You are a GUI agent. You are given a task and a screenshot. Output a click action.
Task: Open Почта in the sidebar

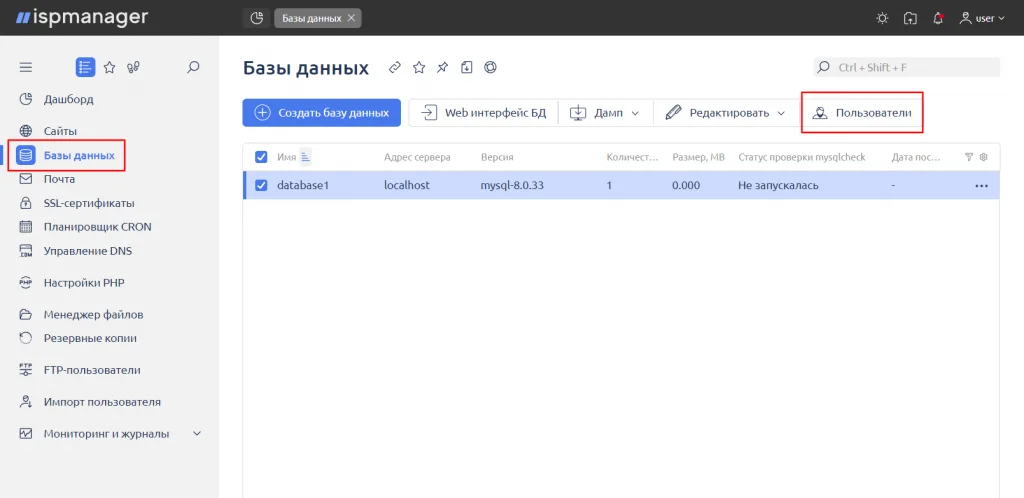click(x=59, y=179)
